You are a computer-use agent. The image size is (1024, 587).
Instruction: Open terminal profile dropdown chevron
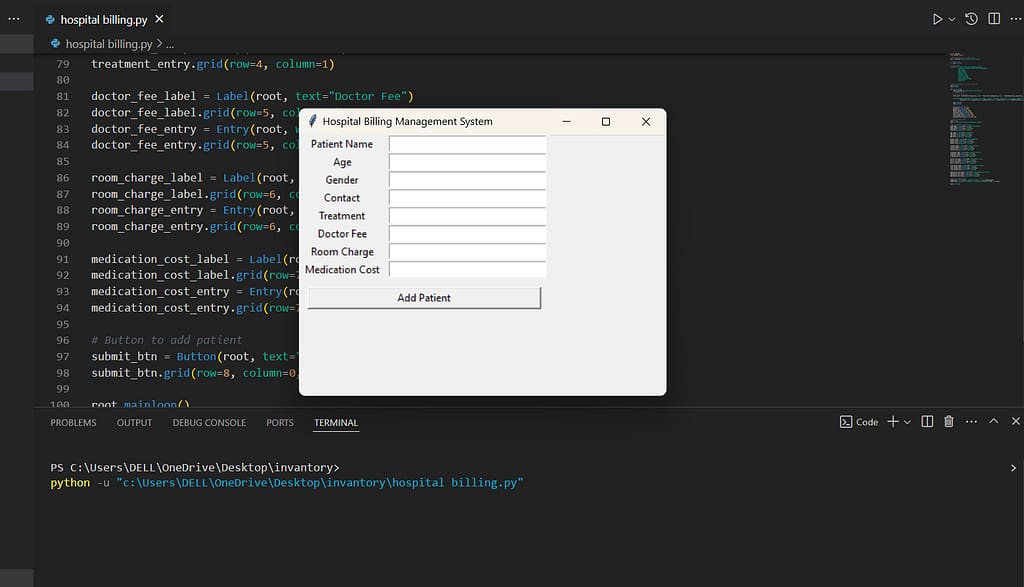click(907, 421)
